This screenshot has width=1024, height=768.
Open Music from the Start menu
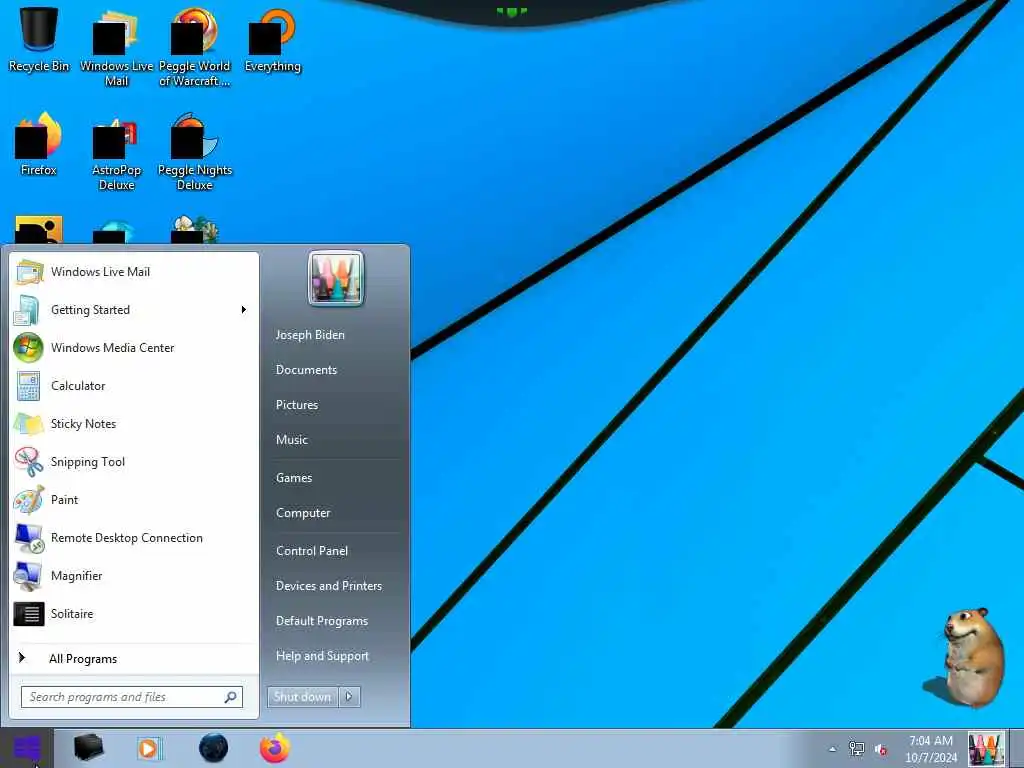point(291,440)
